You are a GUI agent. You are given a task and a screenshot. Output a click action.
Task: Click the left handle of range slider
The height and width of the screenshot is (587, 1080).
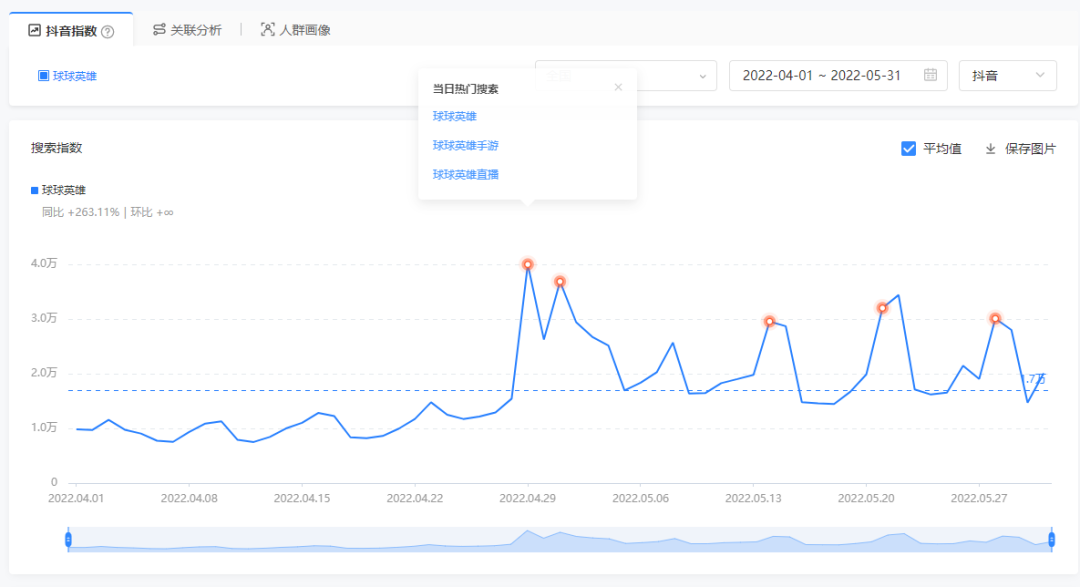tap(68, 539)
